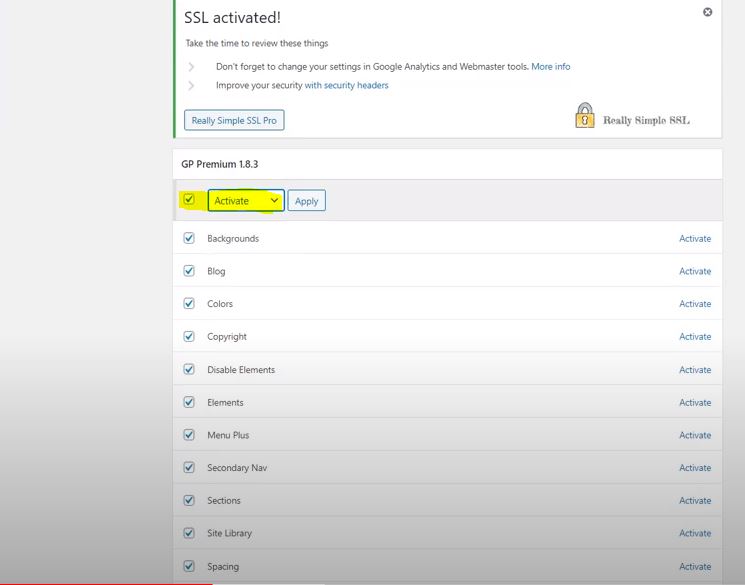This screenshot has width=745, height=585.
Task: Click the Menu Plus label
Action: tap(228, 435)
